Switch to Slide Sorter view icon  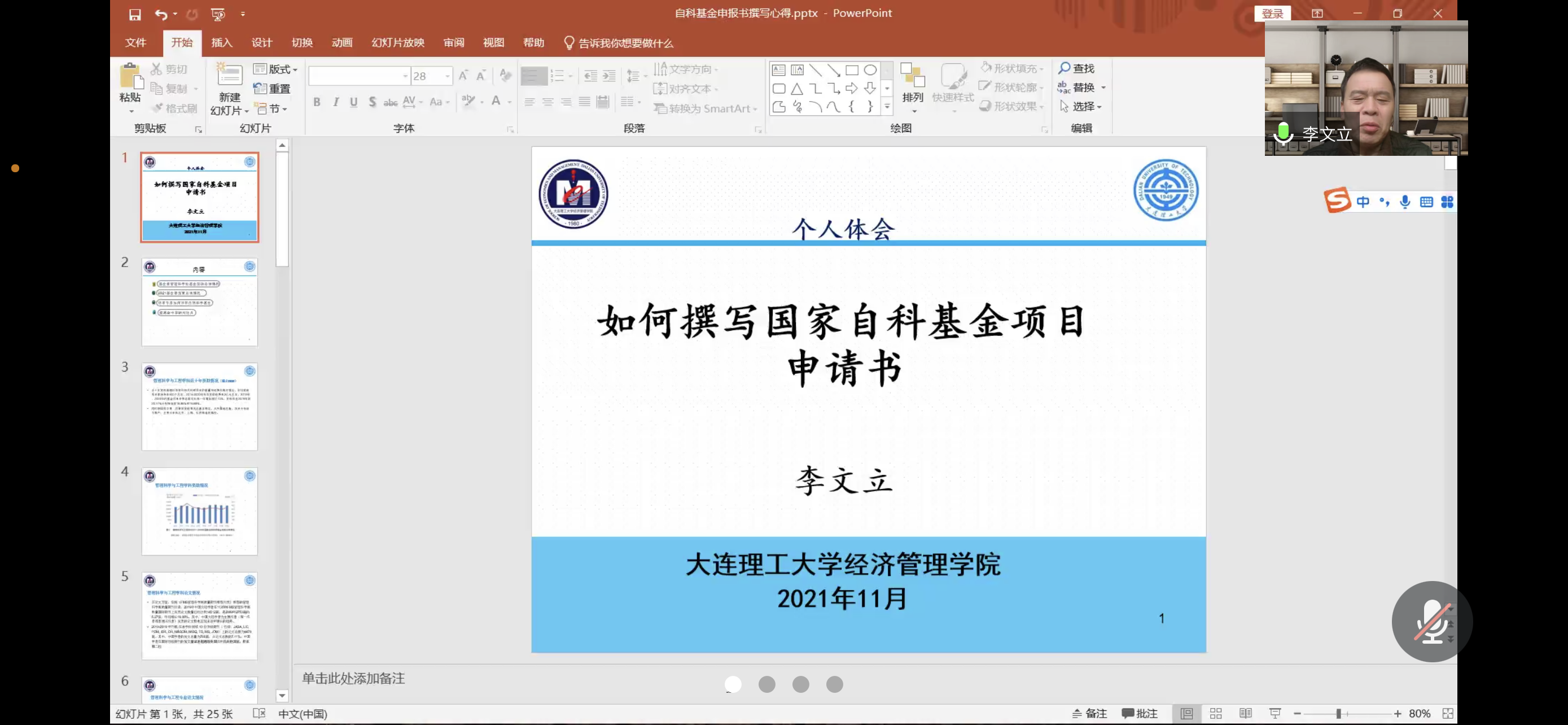(x=1216, y=714)
